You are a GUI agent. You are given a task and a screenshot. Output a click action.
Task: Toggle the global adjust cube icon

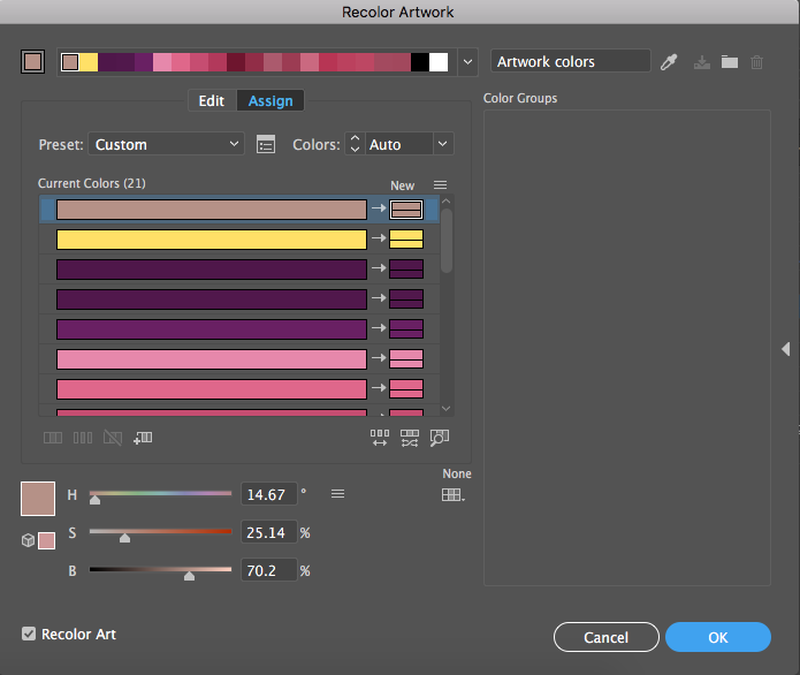pyautogui.click(x=28, y=540)
